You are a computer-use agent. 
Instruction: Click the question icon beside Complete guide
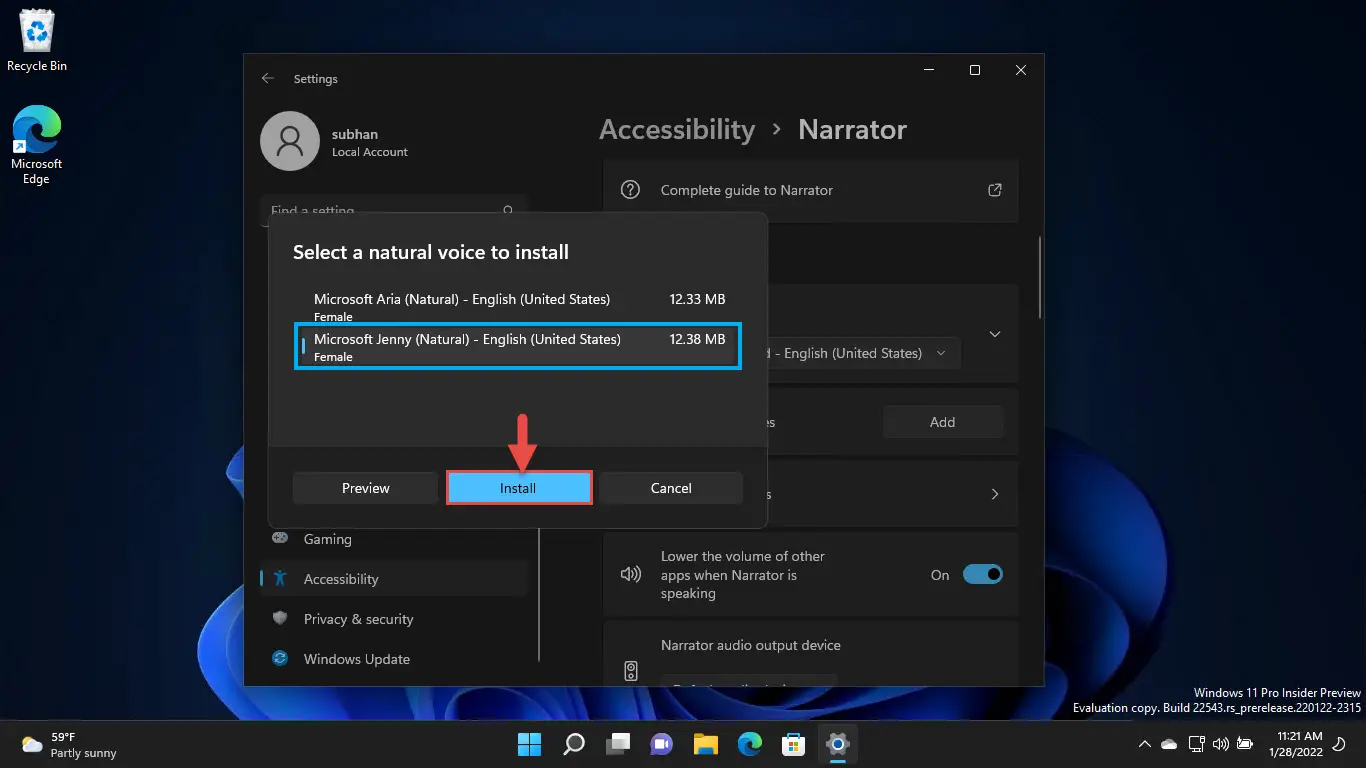click(x=630, y=190)
